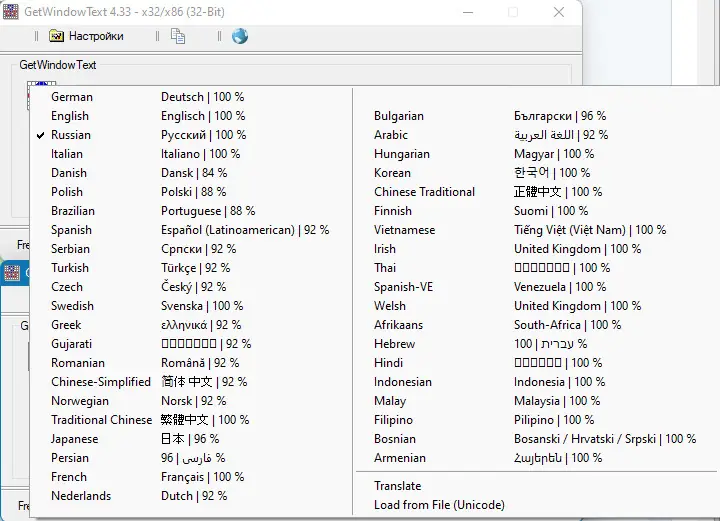
Task: Select Swedish language entry
Action: tap(192, 306)
